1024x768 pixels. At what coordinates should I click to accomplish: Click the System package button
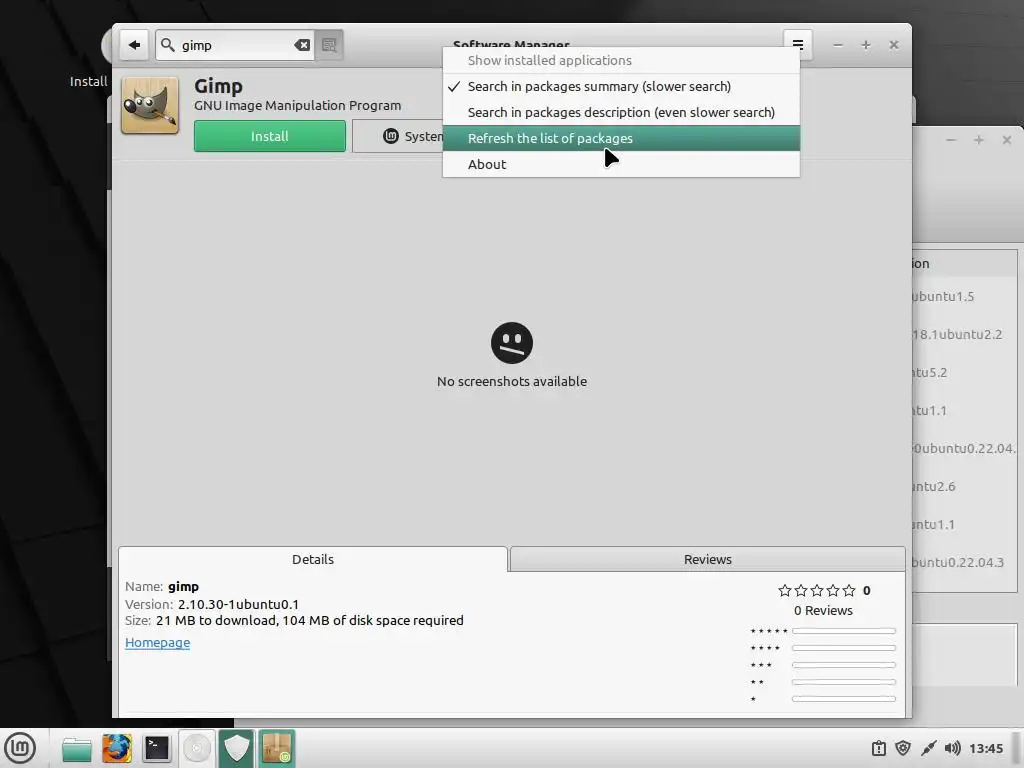pos(398,136)
